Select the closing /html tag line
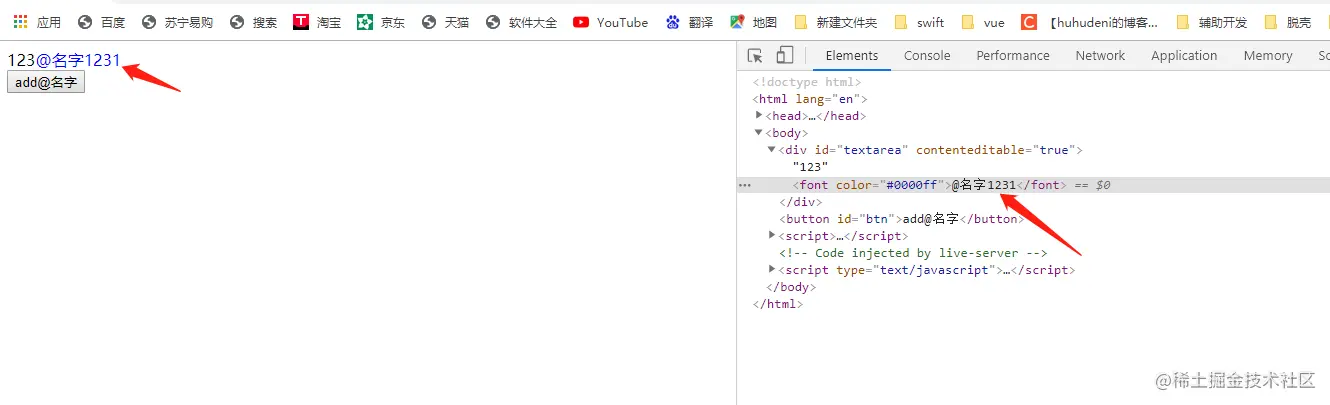 point(778,304)
